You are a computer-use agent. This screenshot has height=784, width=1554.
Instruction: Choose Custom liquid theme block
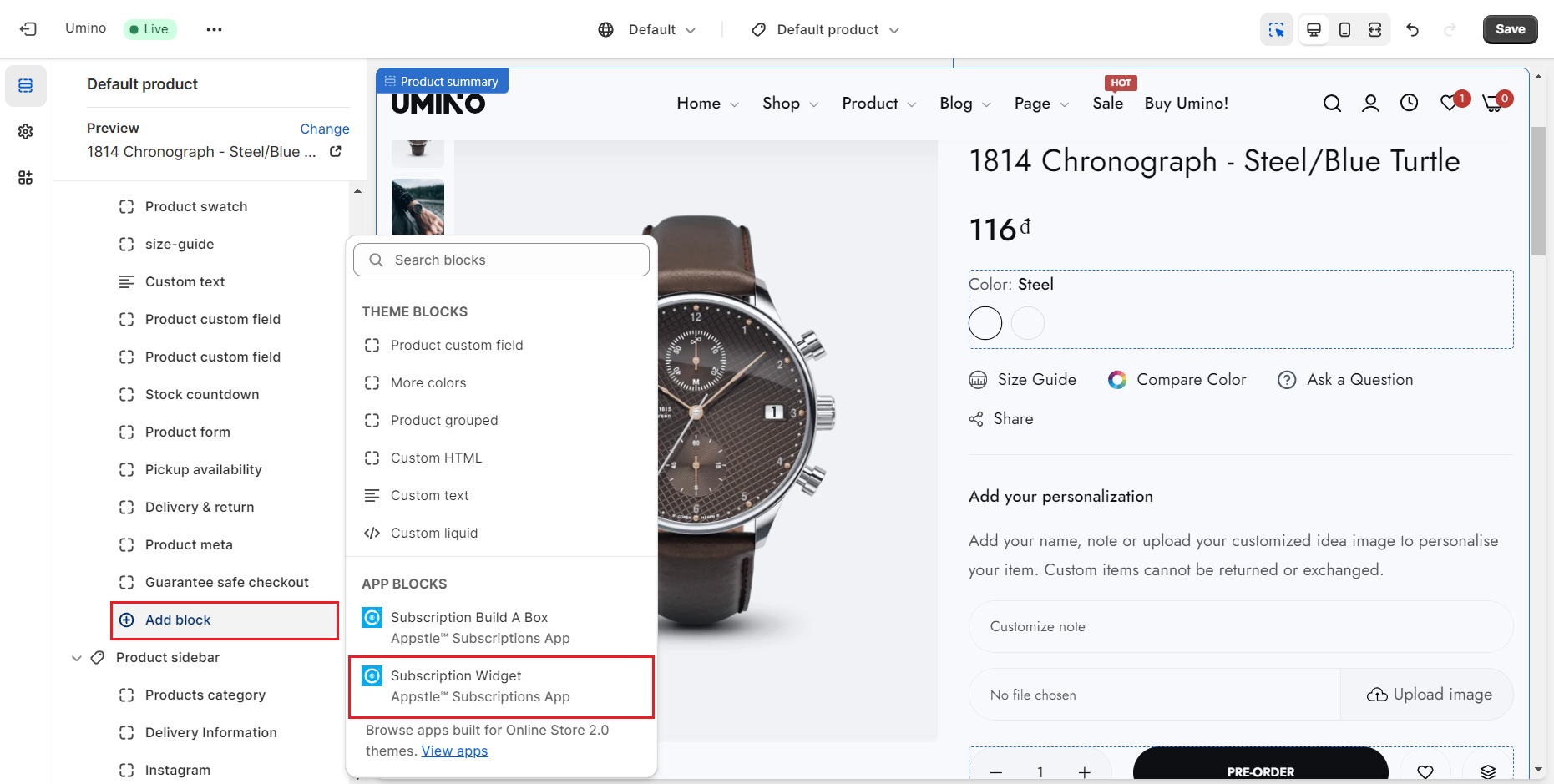tap(433, 534)
